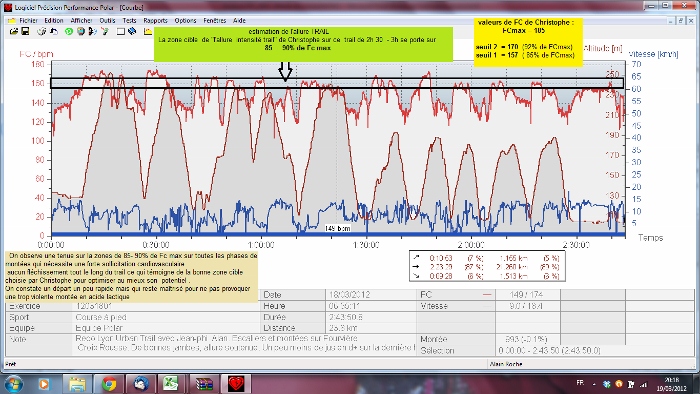700x394 pixels.
Task: Click the green circular toolbar icon
Action: (69, 31)
